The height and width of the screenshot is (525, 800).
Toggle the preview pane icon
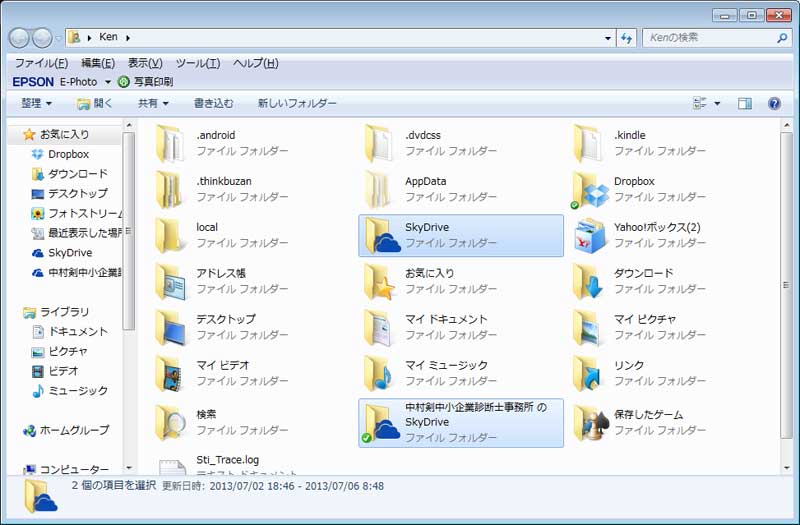point(744,103)
